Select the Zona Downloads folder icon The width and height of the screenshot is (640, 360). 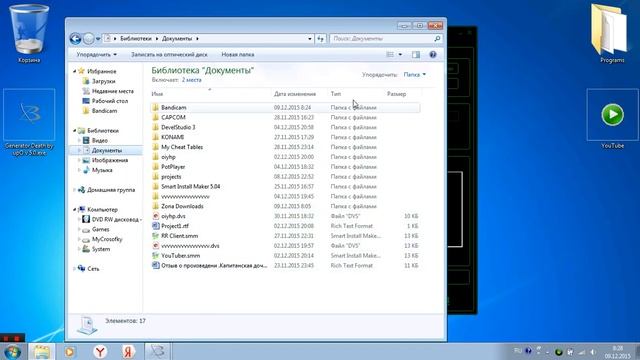click(155, 206)
